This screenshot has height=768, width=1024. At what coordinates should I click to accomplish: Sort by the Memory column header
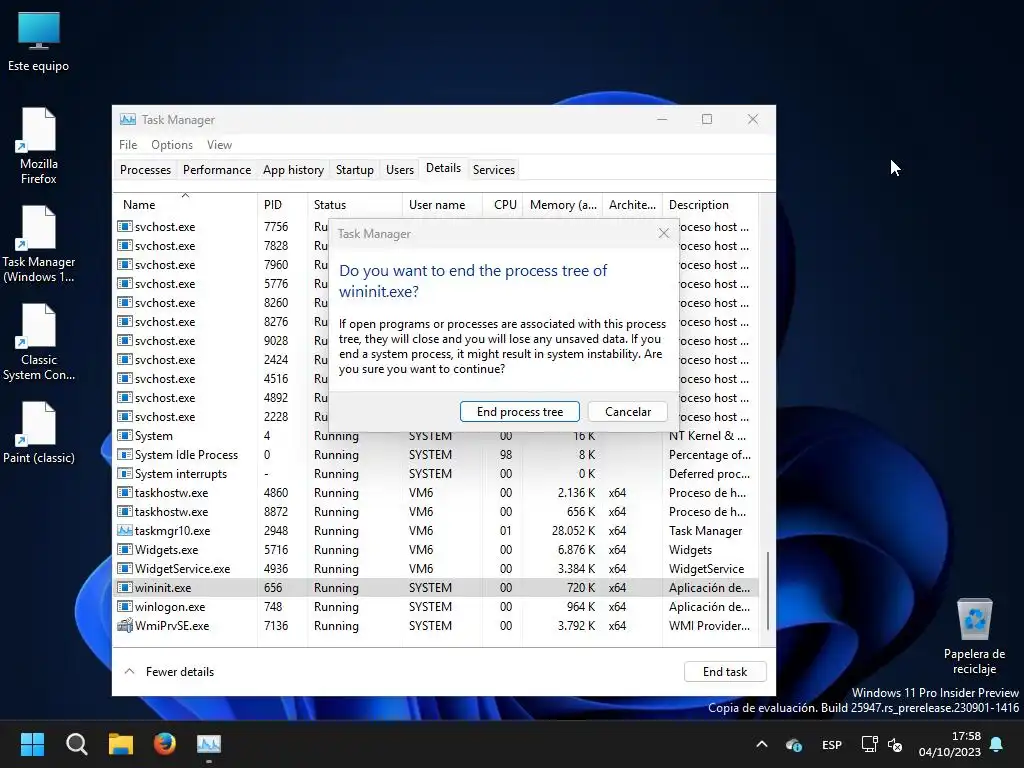(562, 204)
